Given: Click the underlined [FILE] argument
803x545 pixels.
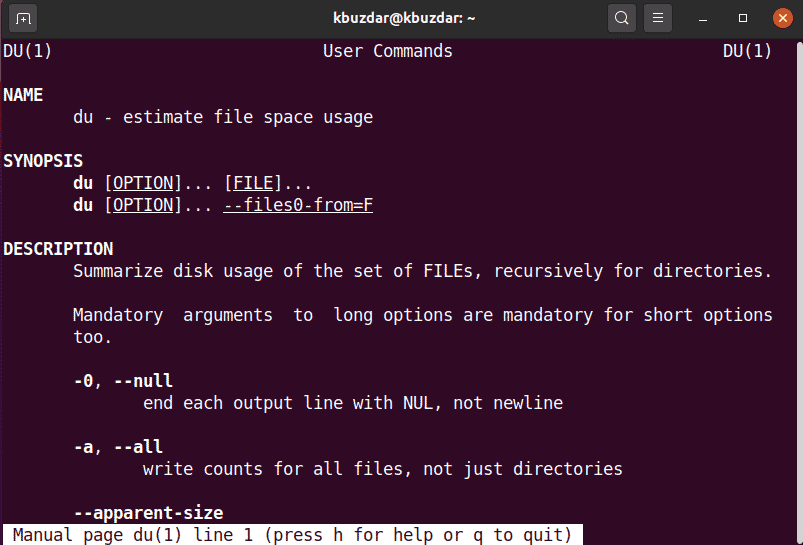Looking at the screenshot, I should [x=253, y=183].
